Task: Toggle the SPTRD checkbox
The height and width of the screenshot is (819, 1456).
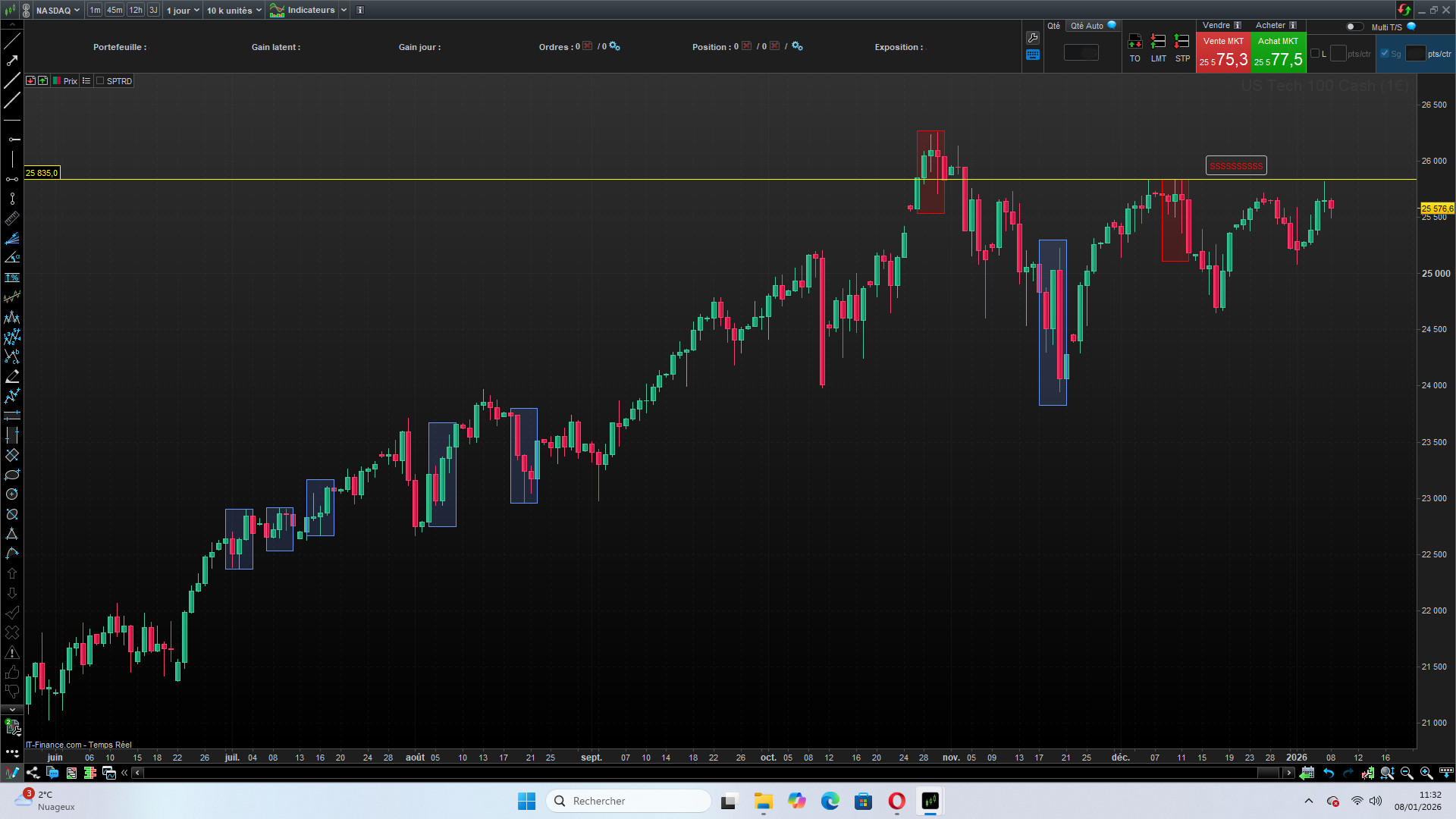Action: 100,81
